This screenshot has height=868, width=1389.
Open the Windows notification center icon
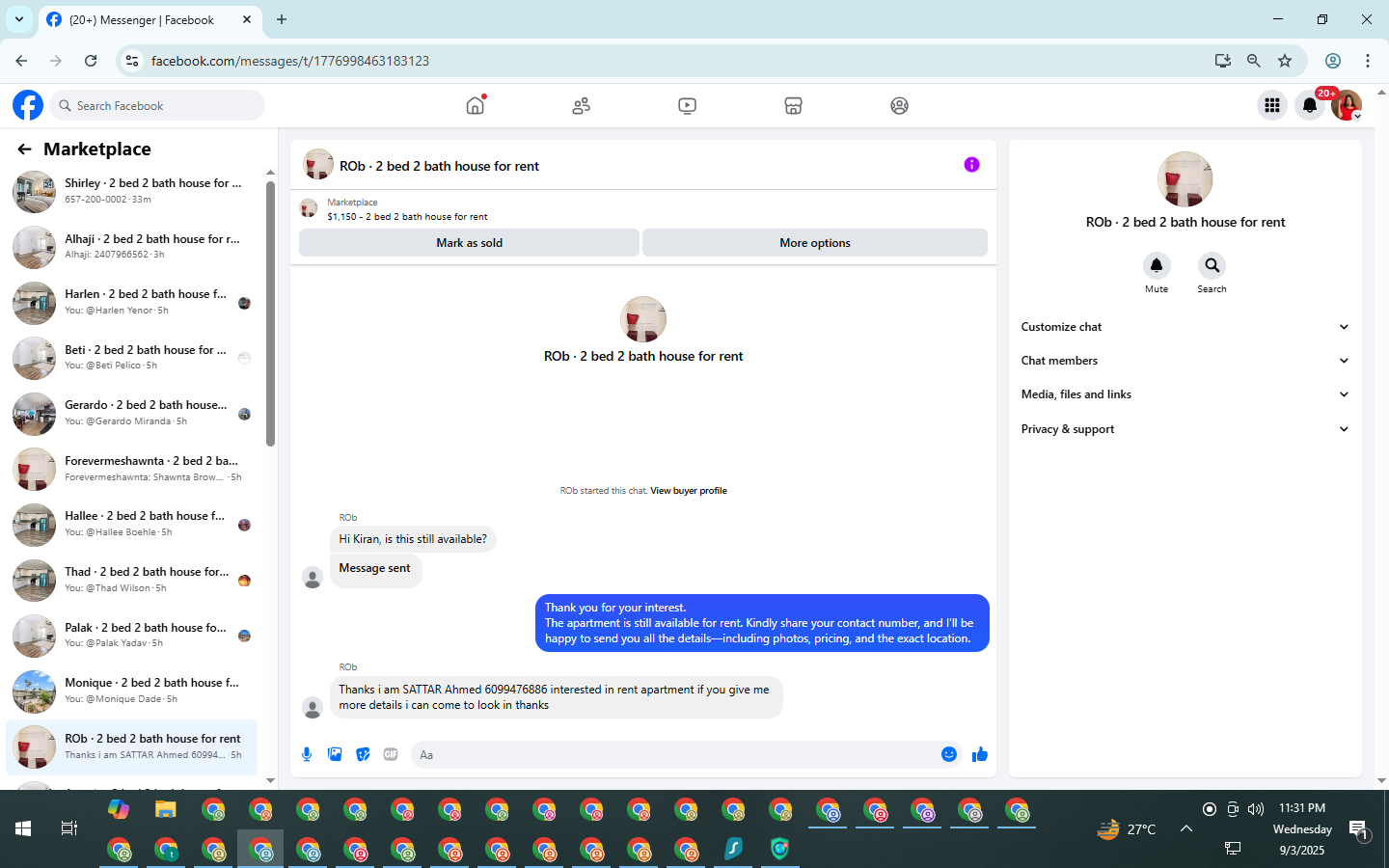coord(1359,829)
